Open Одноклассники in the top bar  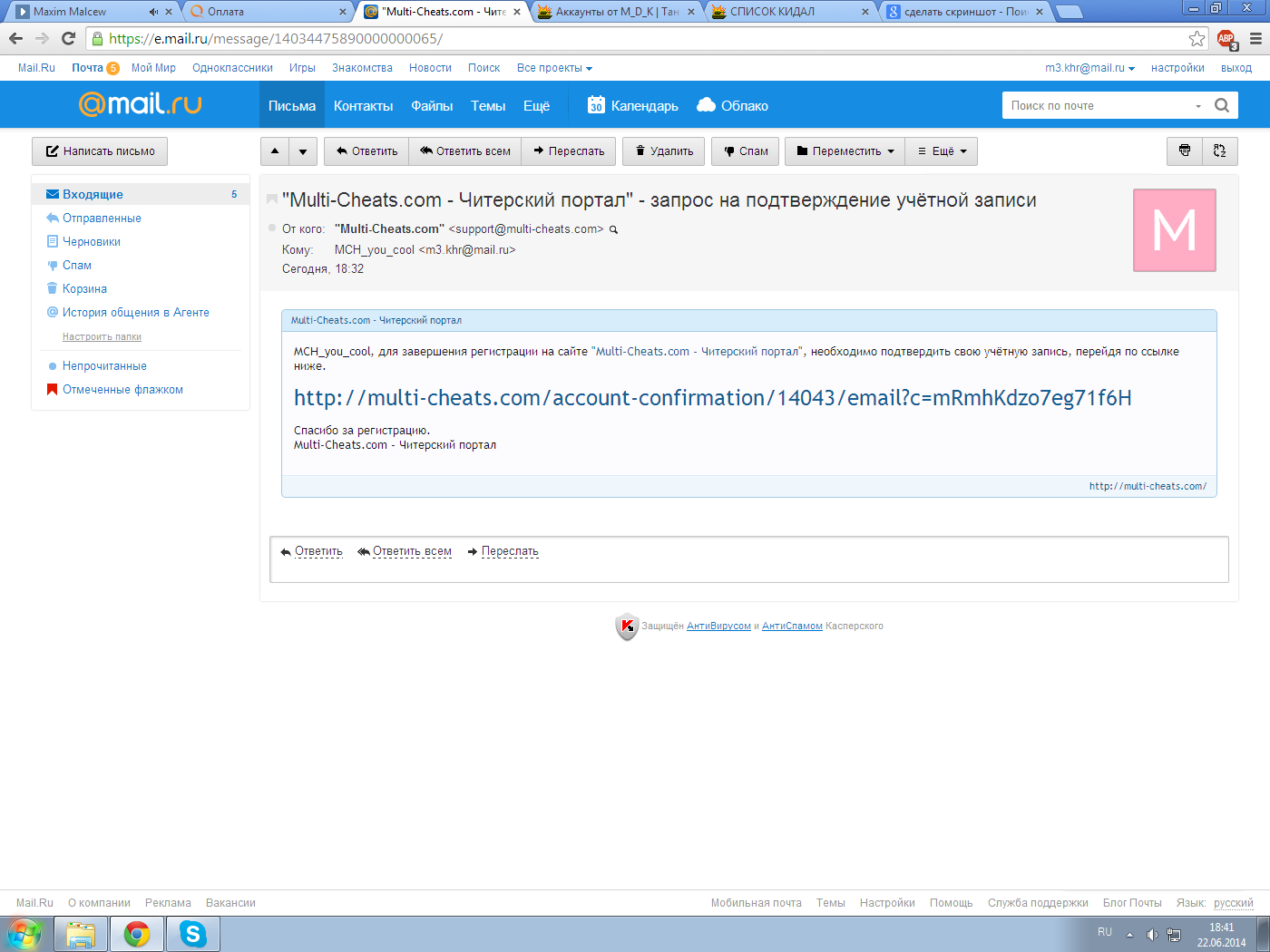click(232, 68)
